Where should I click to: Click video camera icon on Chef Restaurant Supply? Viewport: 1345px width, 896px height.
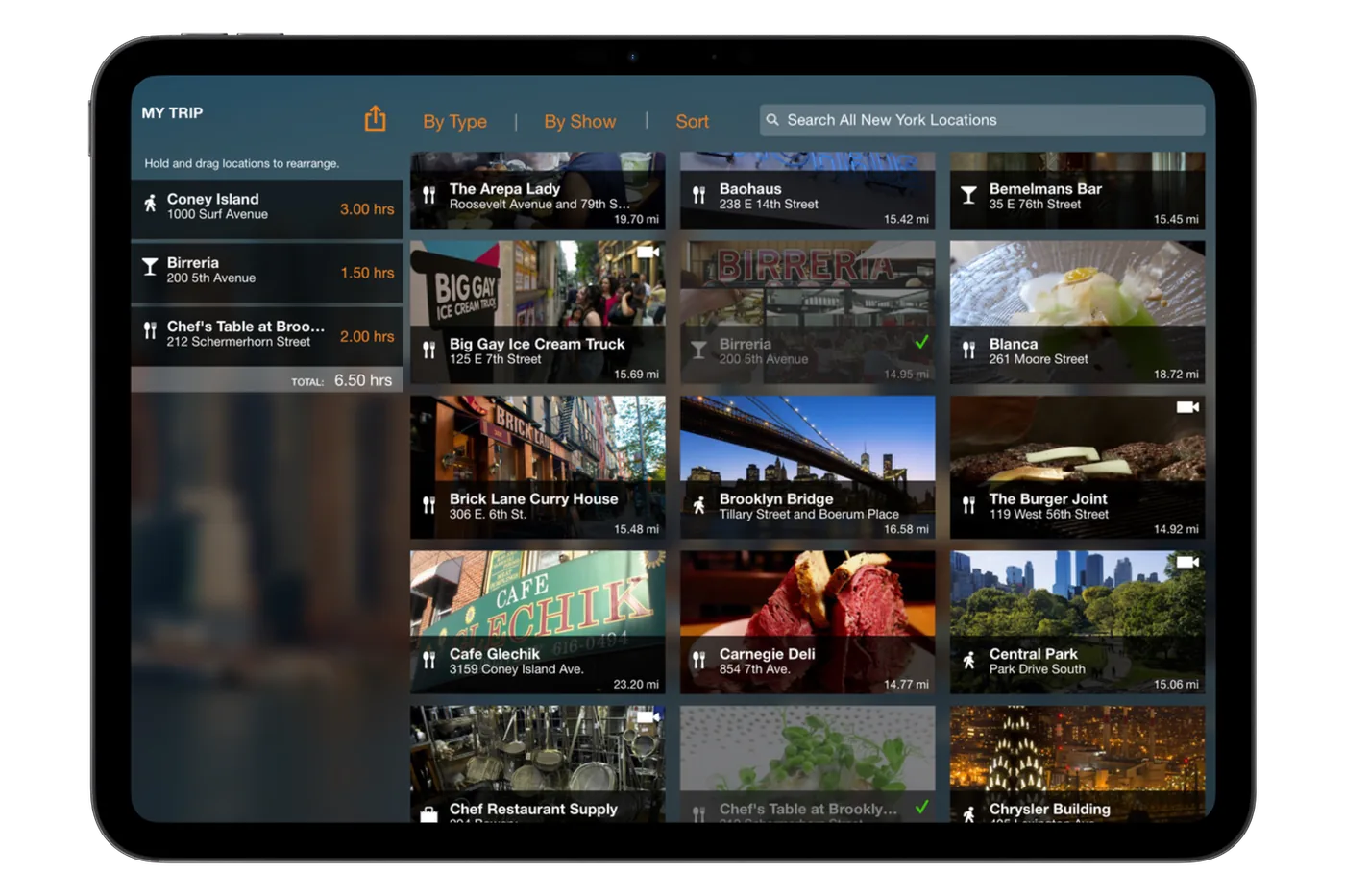[x=648, y=716]
